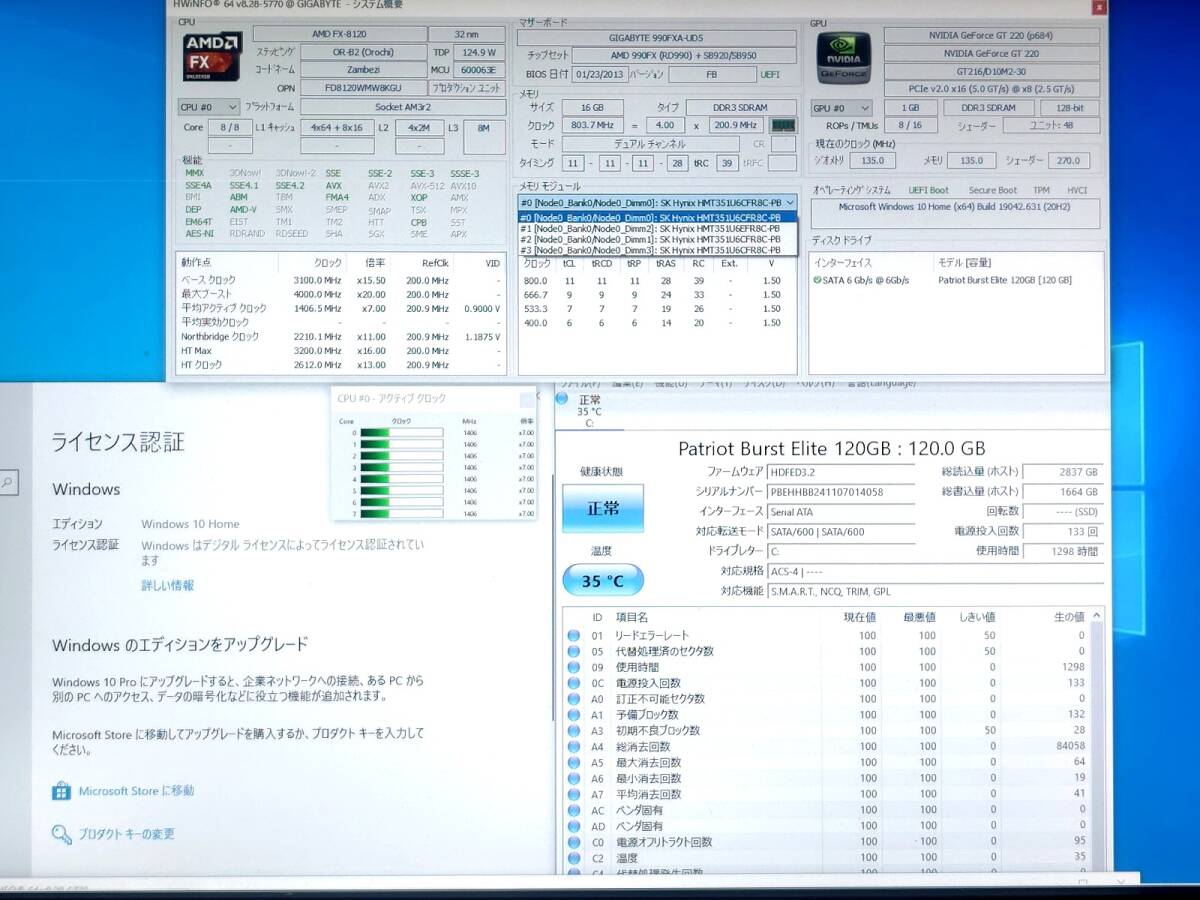Screen dimensions: 1200x900
Task: Click the status orb for SMART row A5
Action: [x=574, y=763]
